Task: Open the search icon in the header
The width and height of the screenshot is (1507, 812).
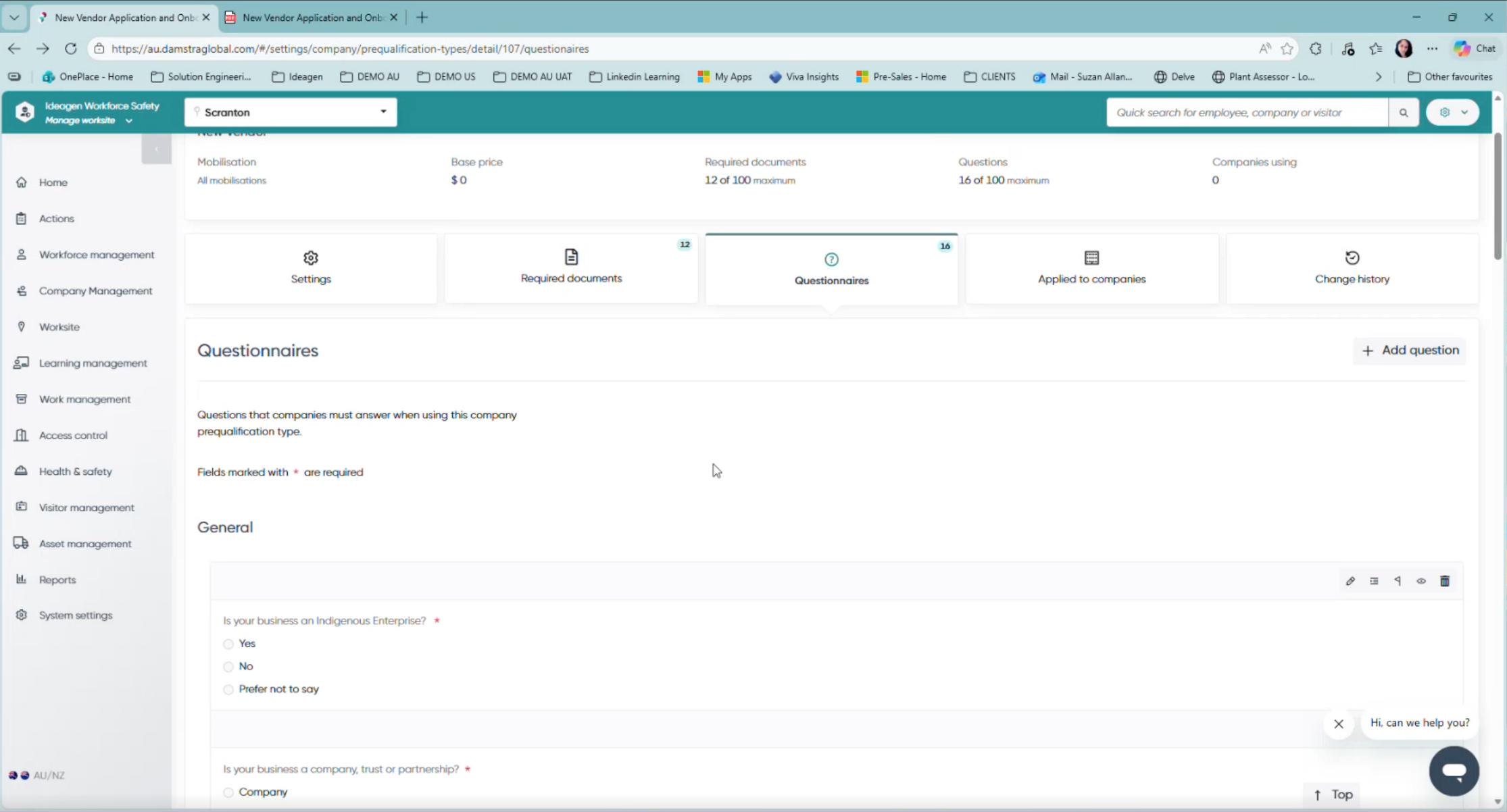Action: (x=1404, y=112)
